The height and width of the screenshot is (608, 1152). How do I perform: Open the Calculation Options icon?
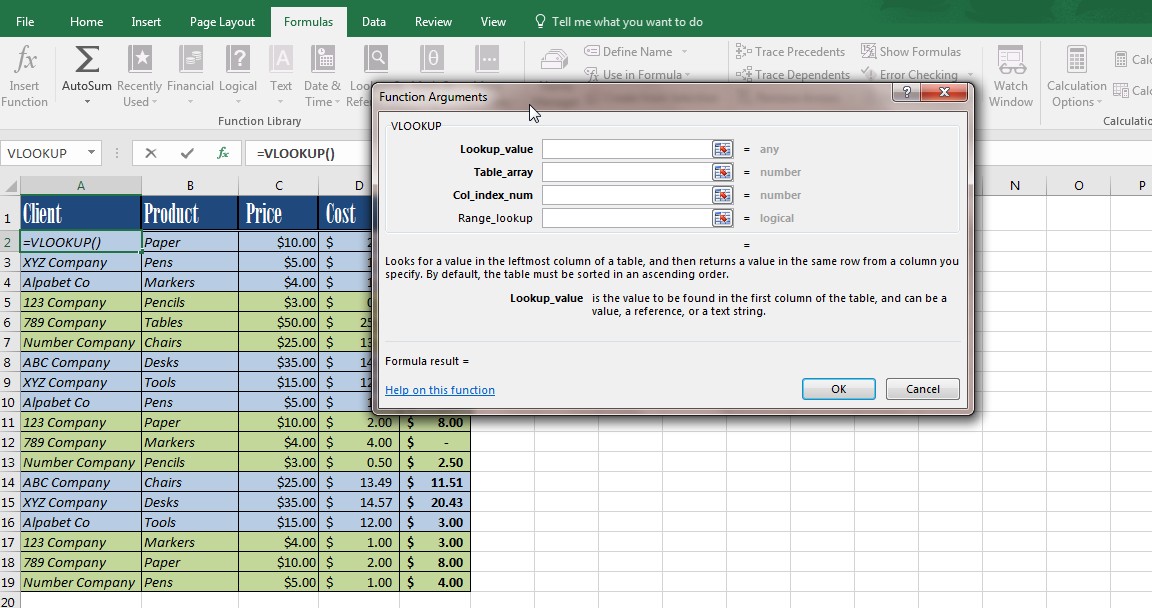point(1076,59)
